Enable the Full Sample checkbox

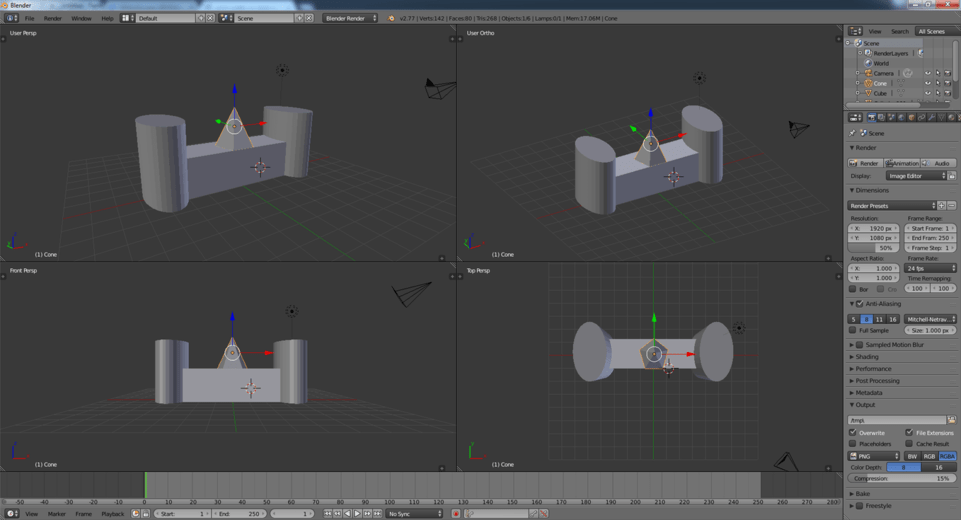pyautogui.click(x=853, y=330)
